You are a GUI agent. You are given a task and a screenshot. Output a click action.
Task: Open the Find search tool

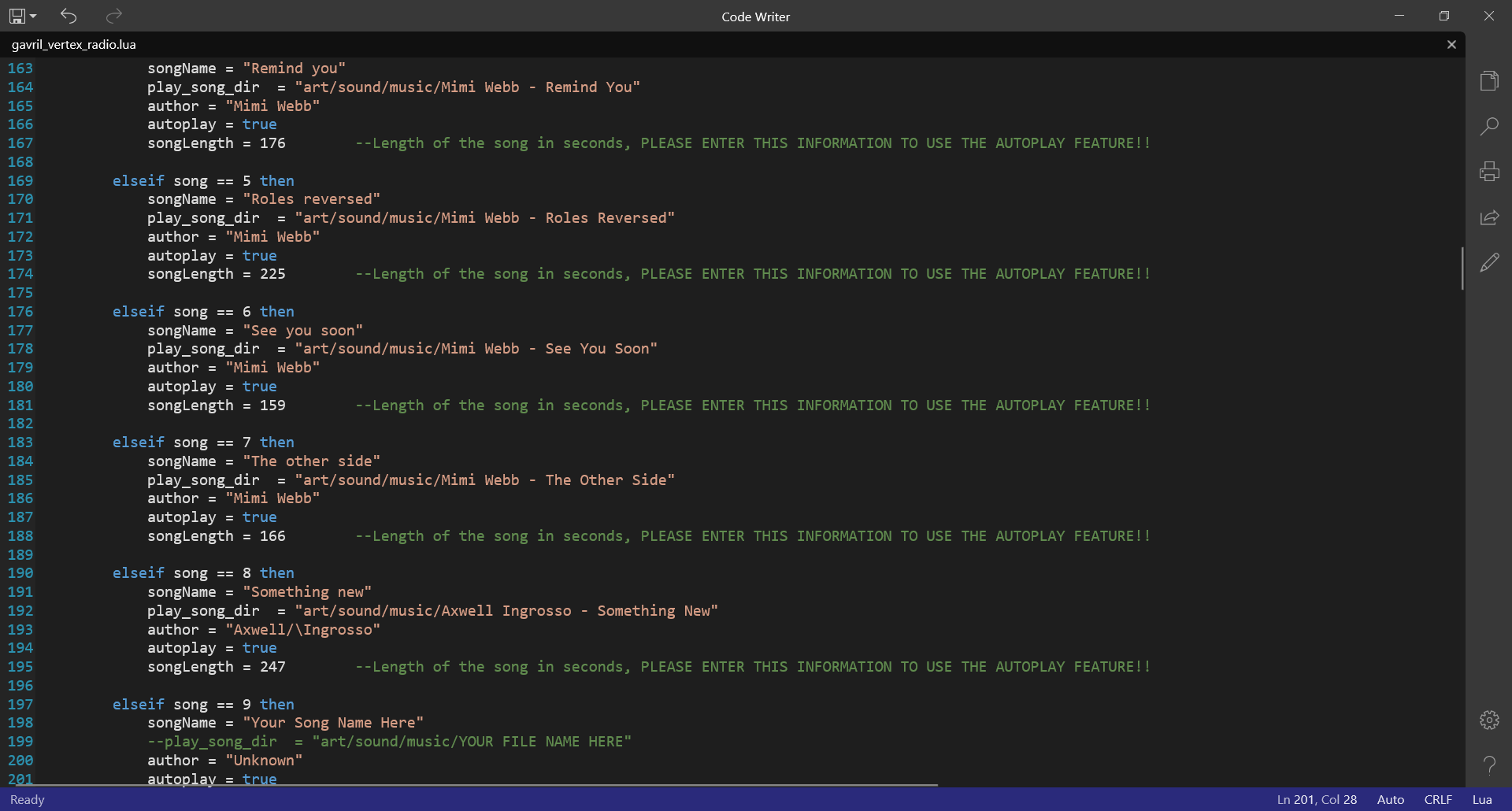[x=1489, y=126]
